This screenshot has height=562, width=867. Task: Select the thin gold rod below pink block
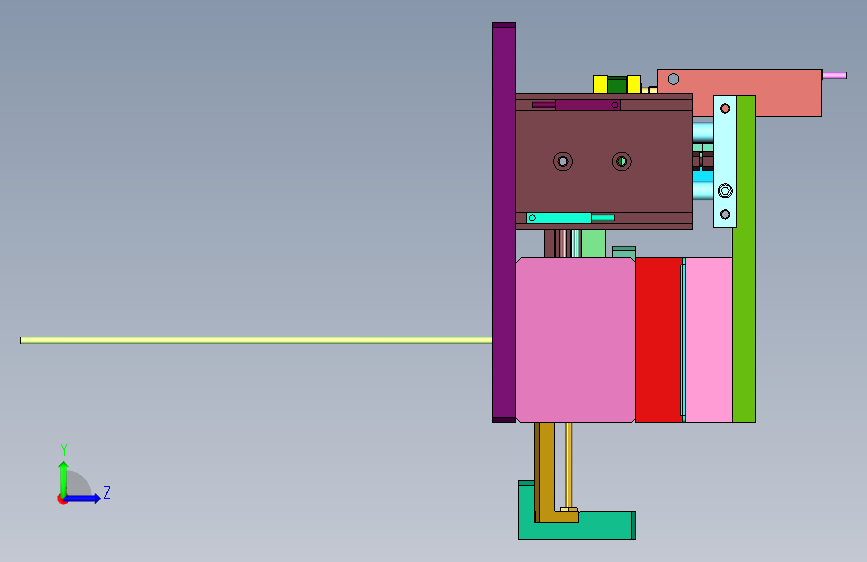[568, 466]
